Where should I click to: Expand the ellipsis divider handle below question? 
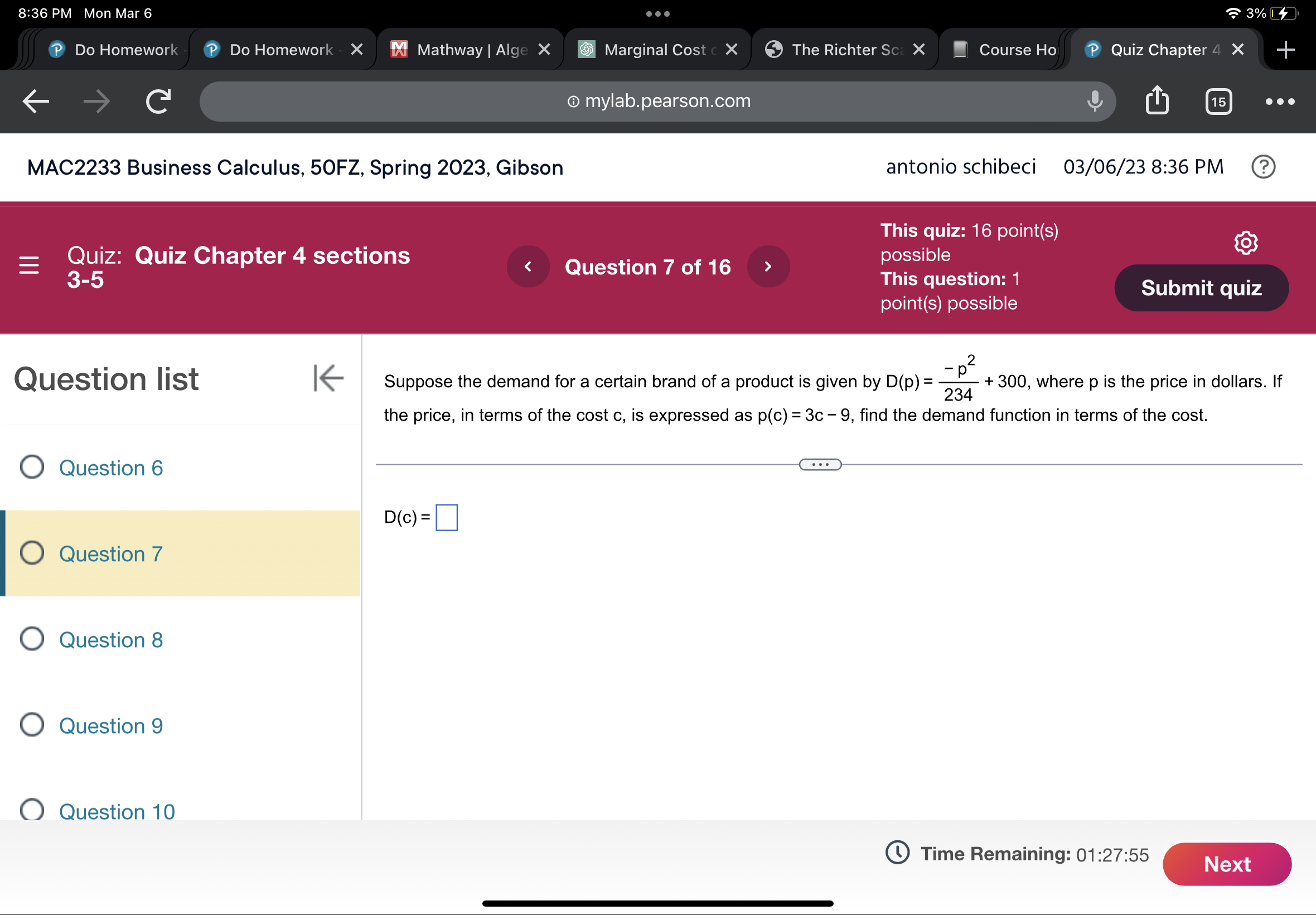click(819, 464)
